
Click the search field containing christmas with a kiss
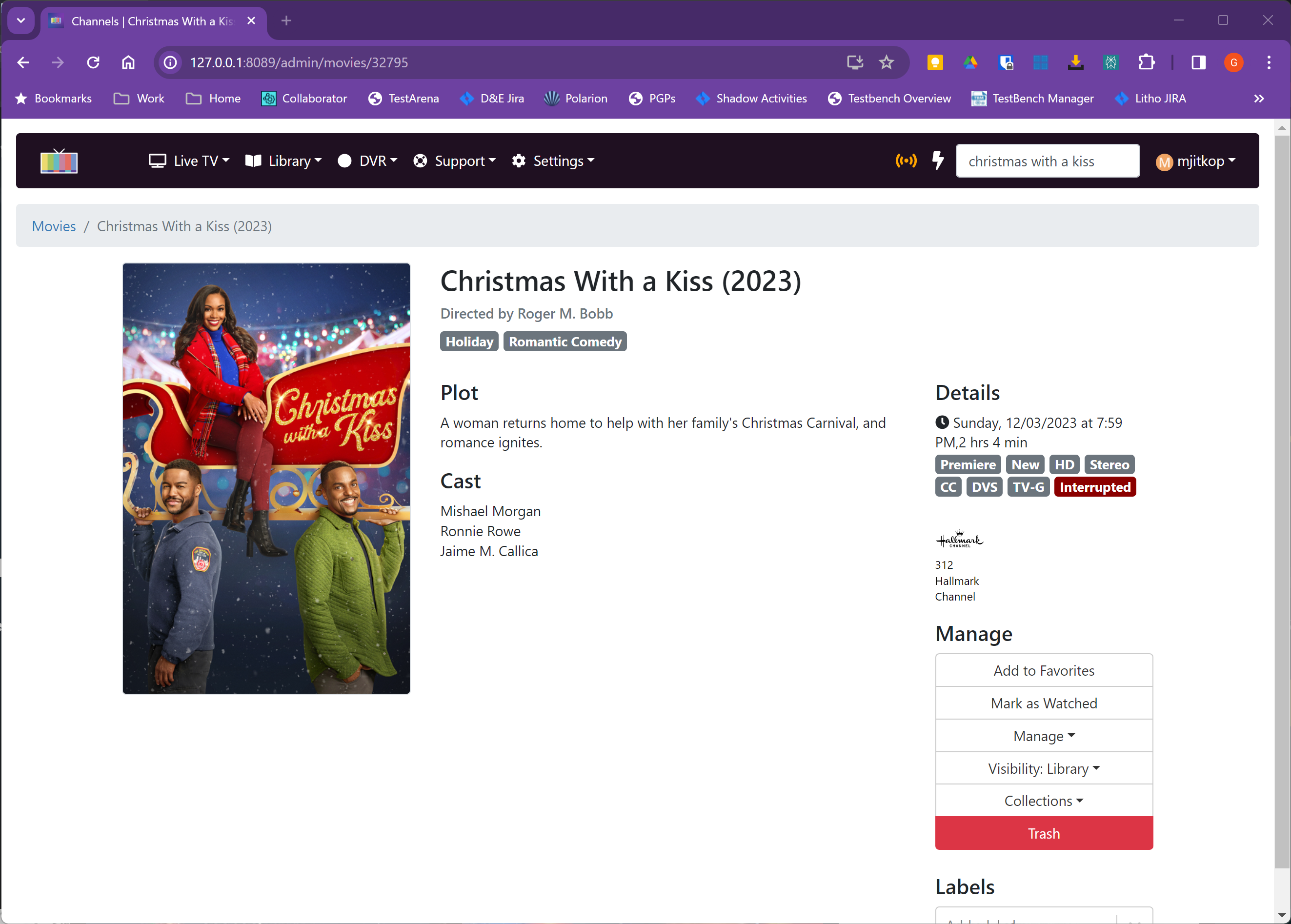[x=1047, y=161]
